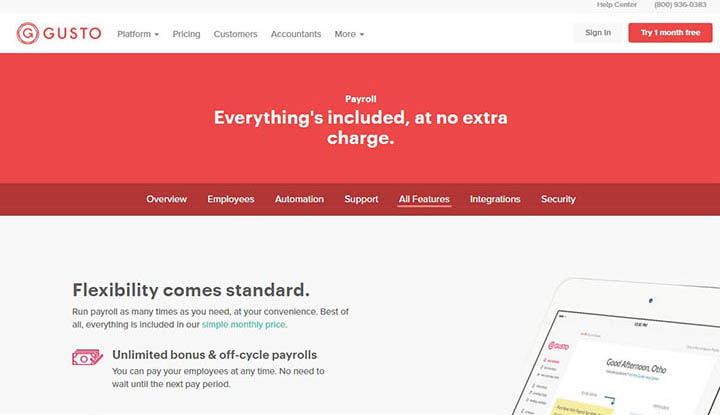
Task: Switch to the Overview tab
Action: (166, 199)
